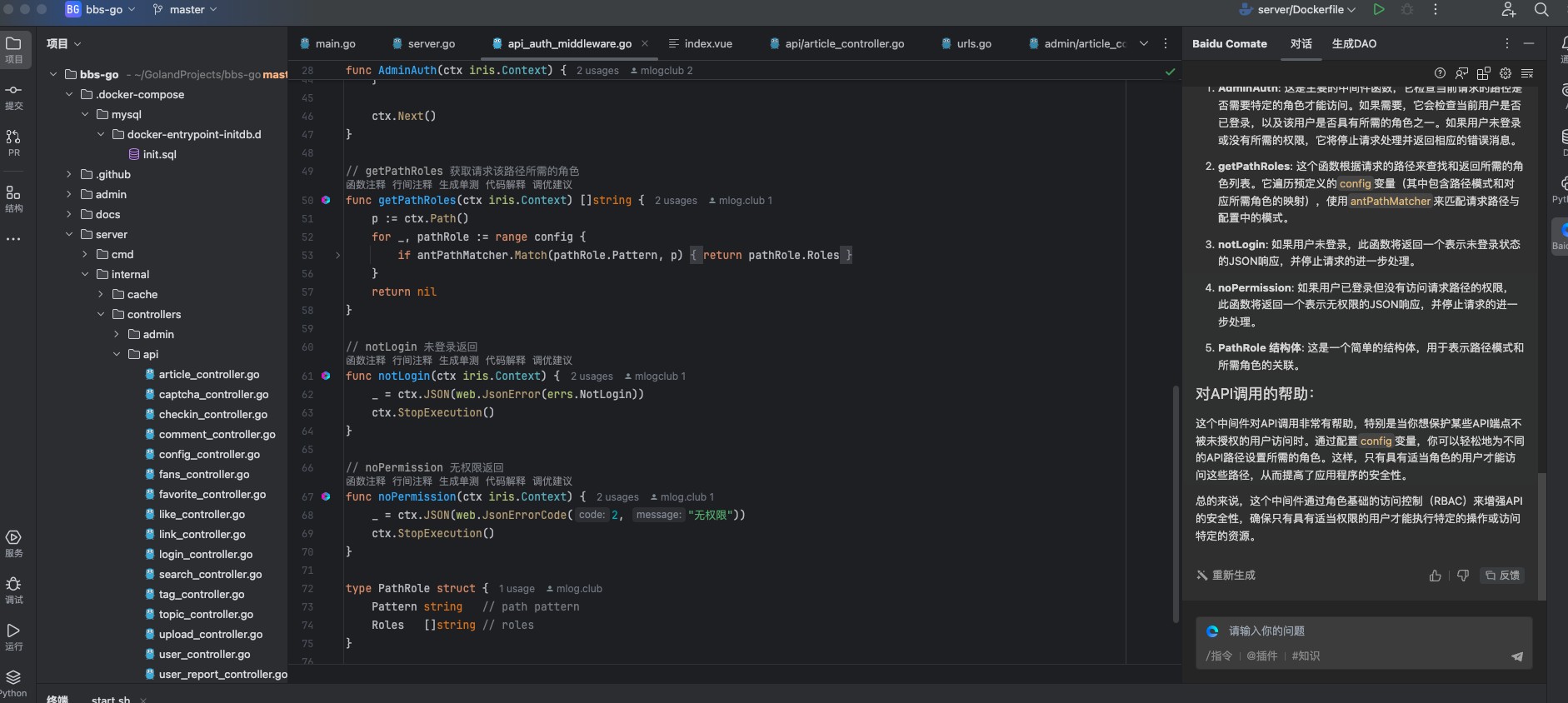Show hidden editor tabs dropdown chevron

(x=1144, y=43)
